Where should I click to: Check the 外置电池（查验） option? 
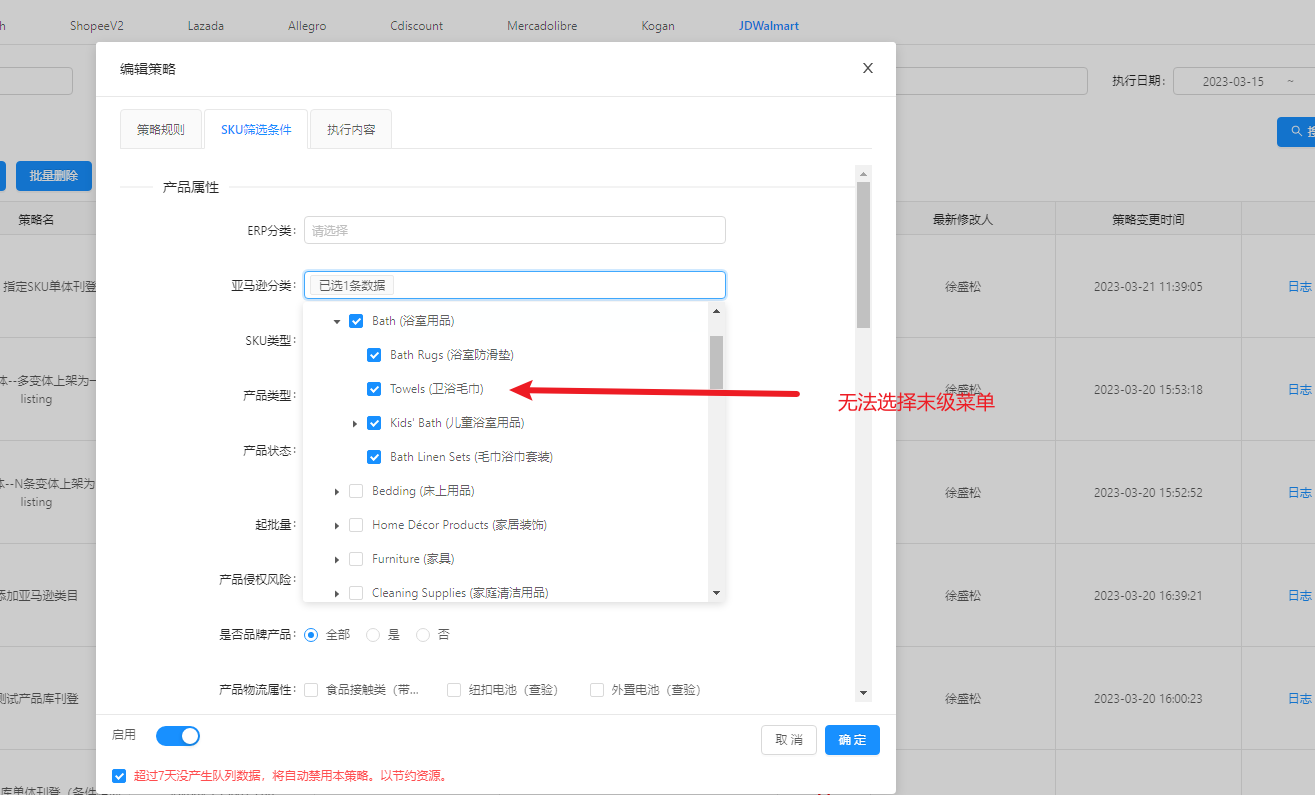coord(597,690)
